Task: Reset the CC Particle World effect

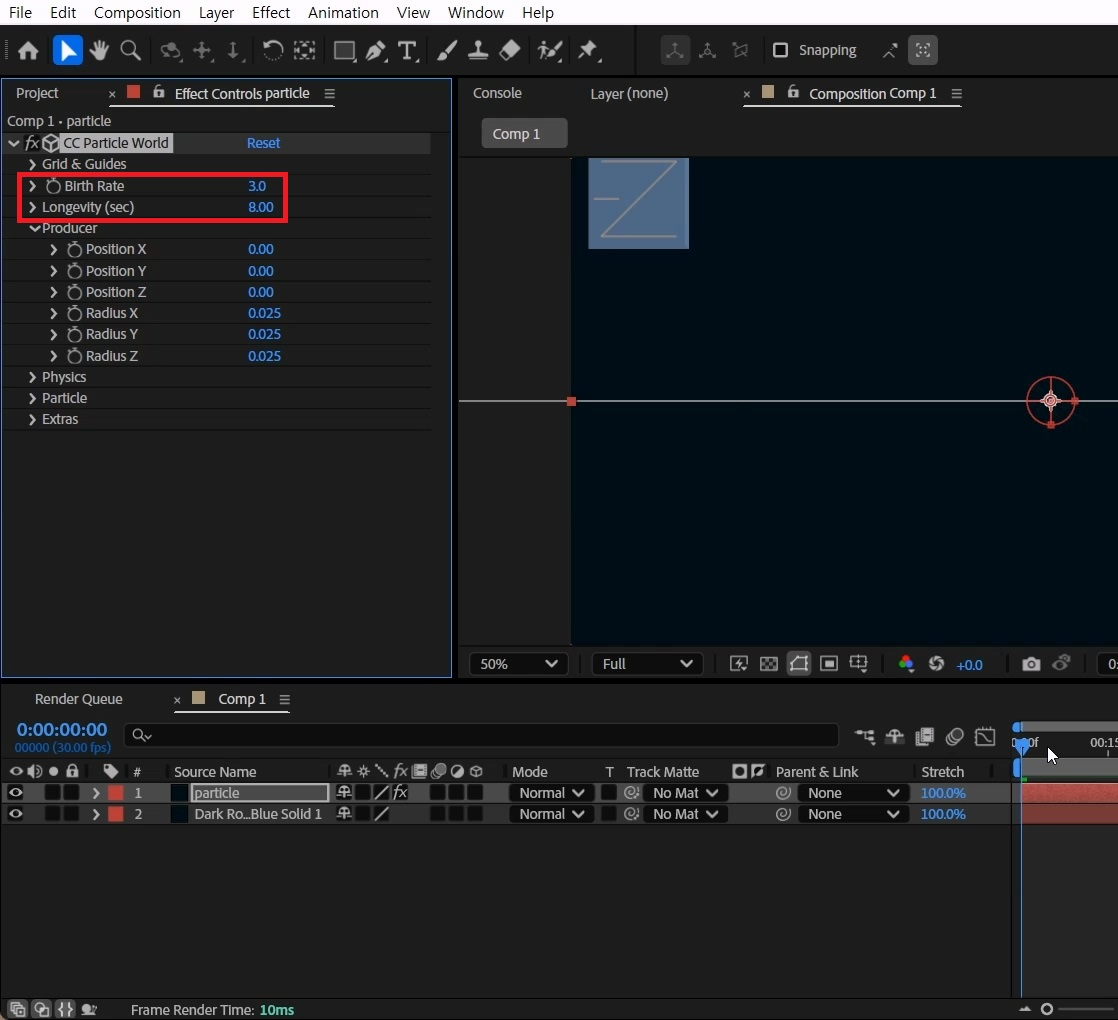Action: point(263,143)
